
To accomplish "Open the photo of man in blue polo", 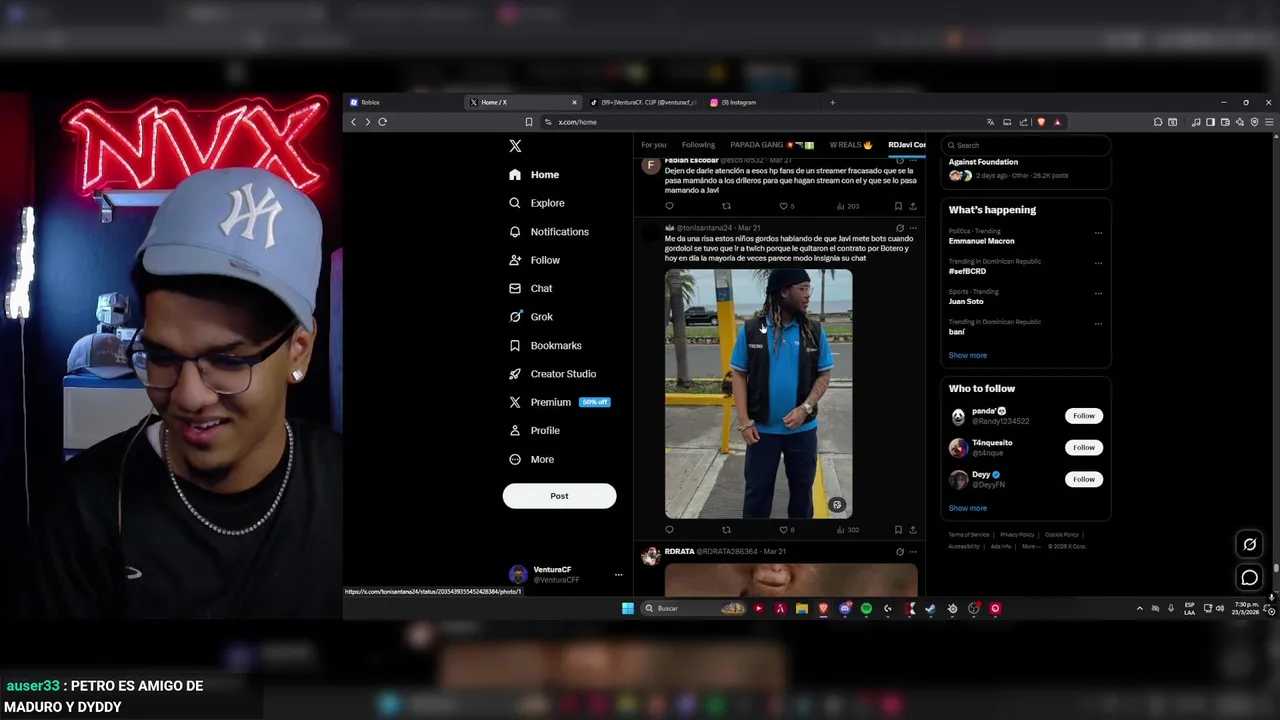I will [x=759, y=394].
